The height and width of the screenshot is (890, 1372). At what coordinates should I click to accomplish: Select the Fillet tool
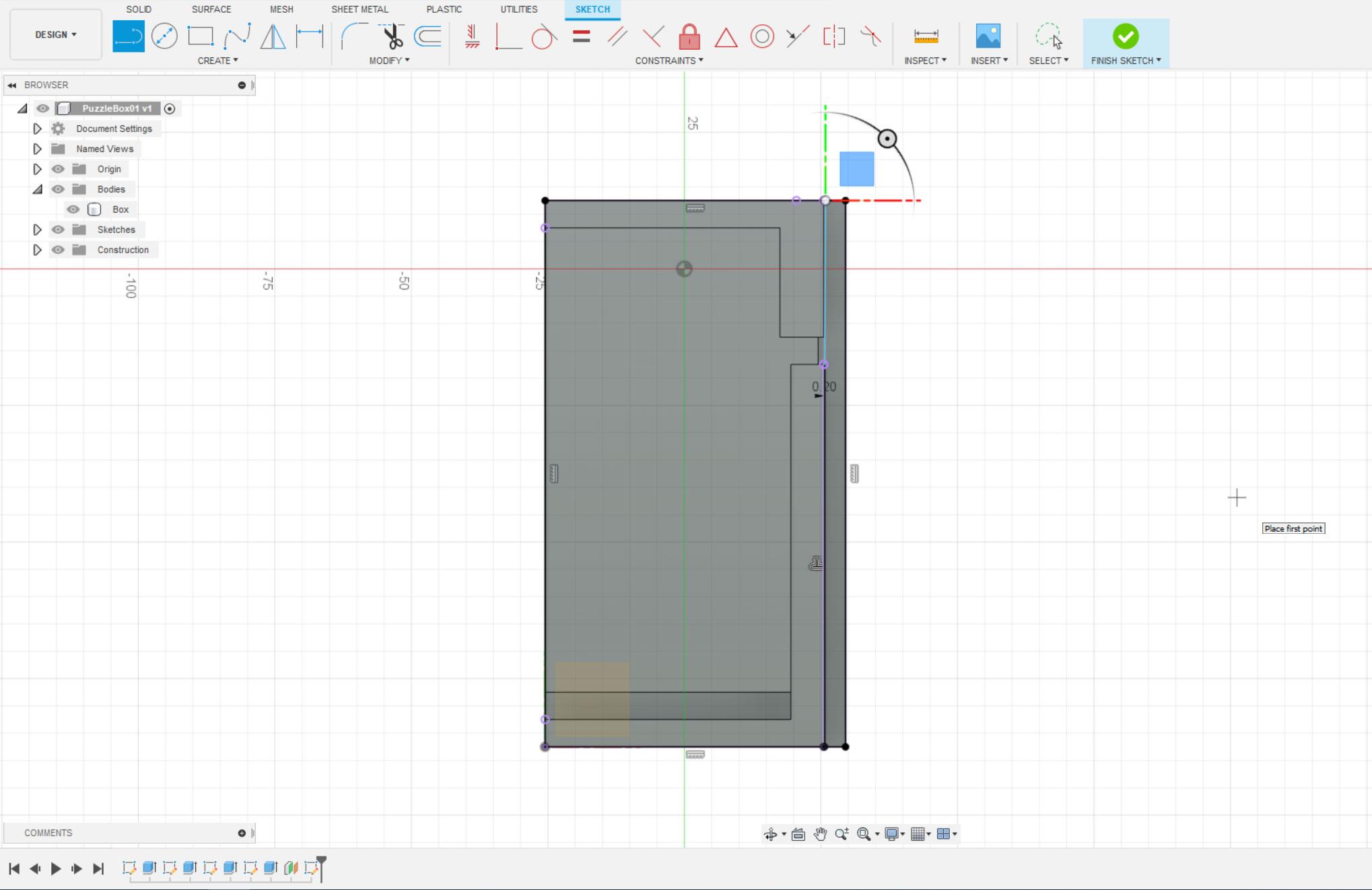pyautogui.click(x=353, y=36)
